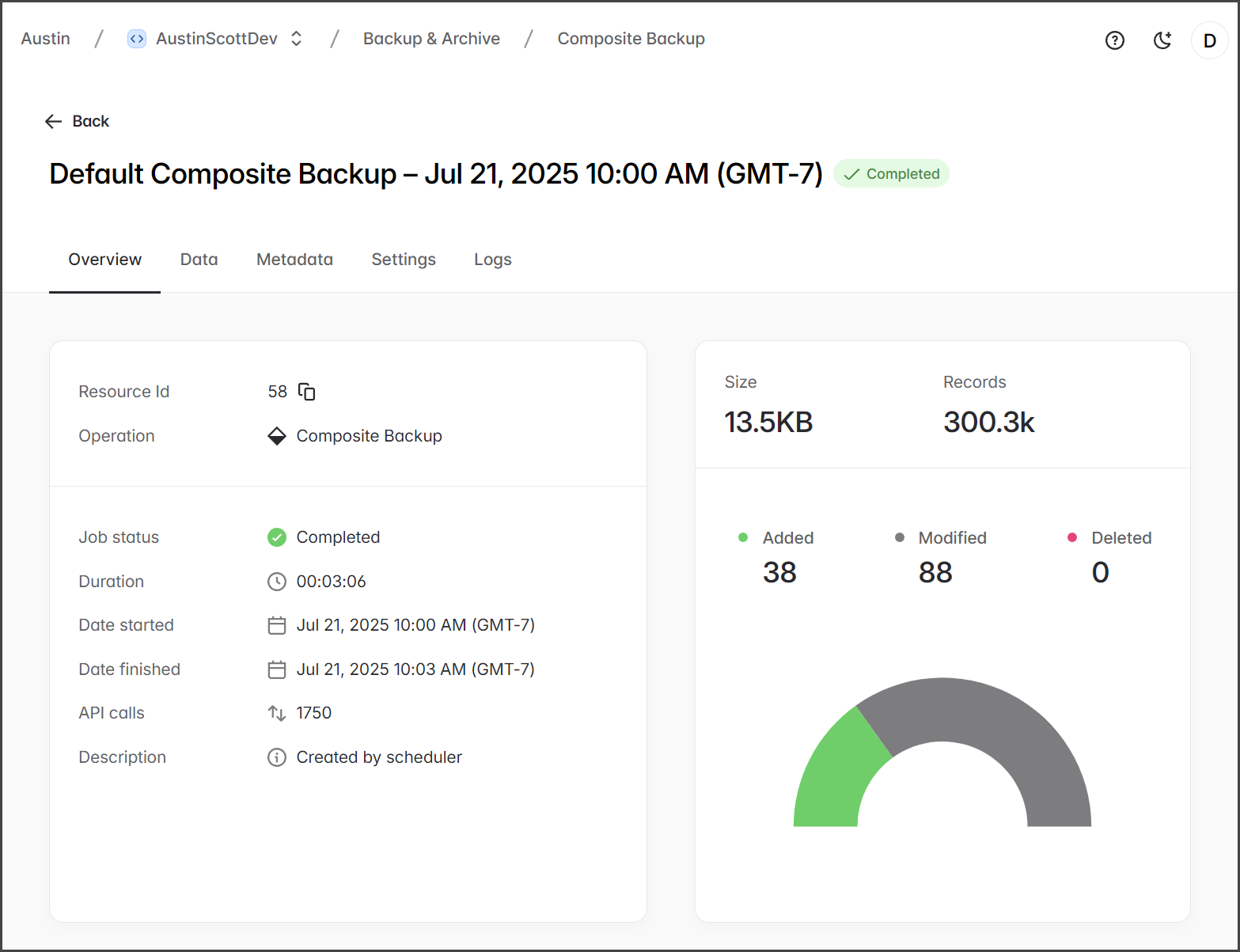Go to the Austin breadcrumb
Viewport: 1240px width, 952px height.
click(x=45, y=39)
